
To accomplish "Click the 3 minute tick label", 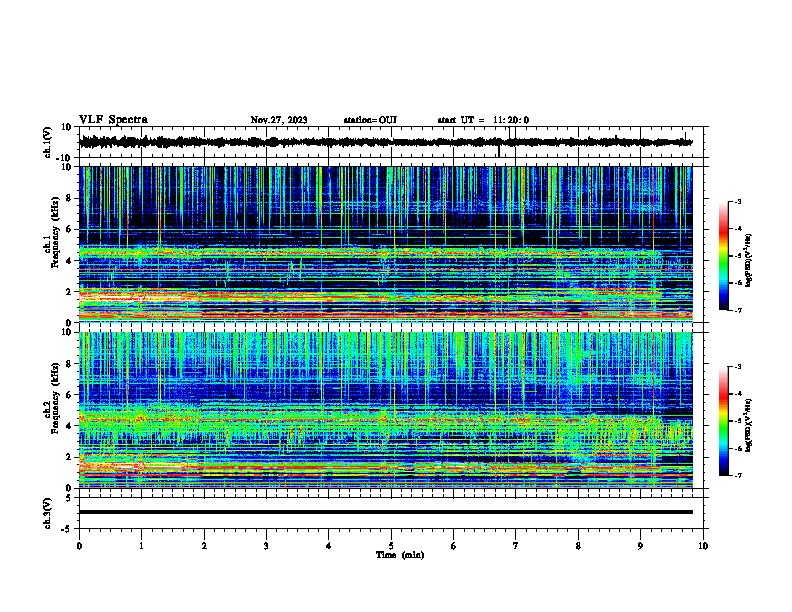I will tap(266, 546).
